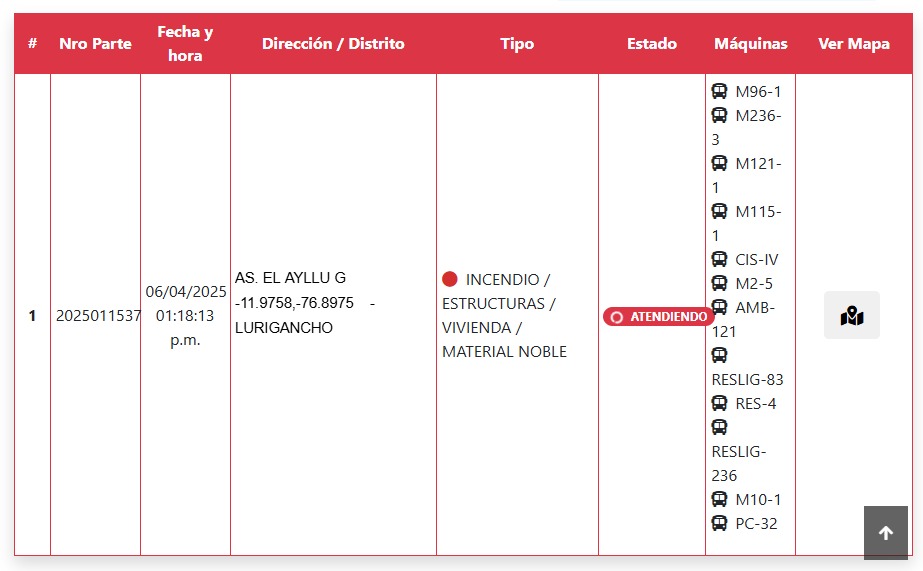923x571 pixels.
Task: Click the AS. EL AYLLU G address text
Action: (x=290, y=278)
